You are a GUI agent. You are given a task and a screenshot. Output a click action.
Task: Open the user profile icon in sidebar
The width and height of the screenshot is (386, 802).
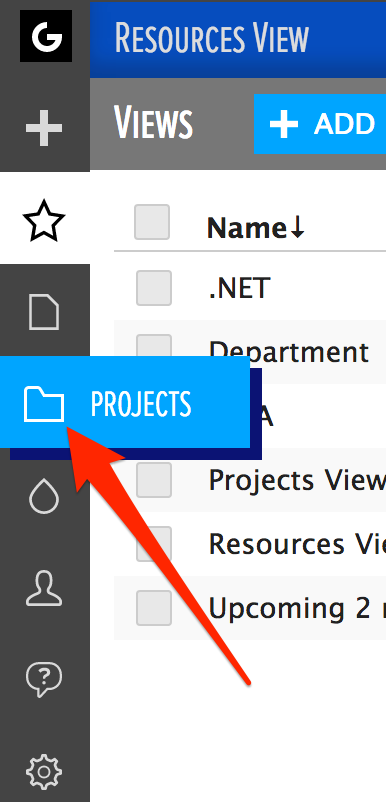tap(44, 588)
